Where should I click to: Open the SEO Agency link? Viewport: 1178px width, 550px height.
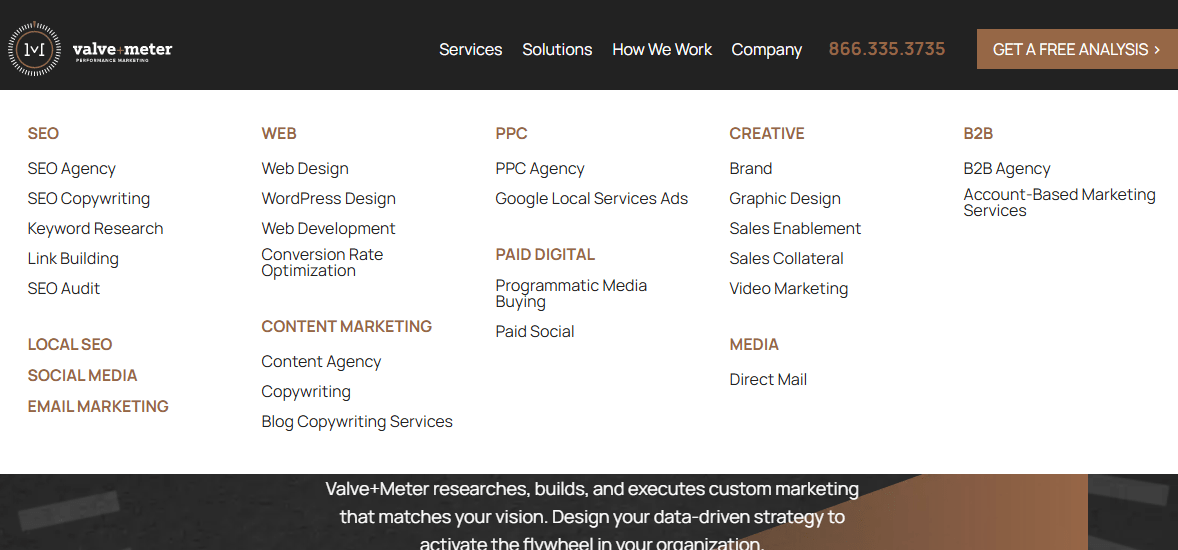71,168
